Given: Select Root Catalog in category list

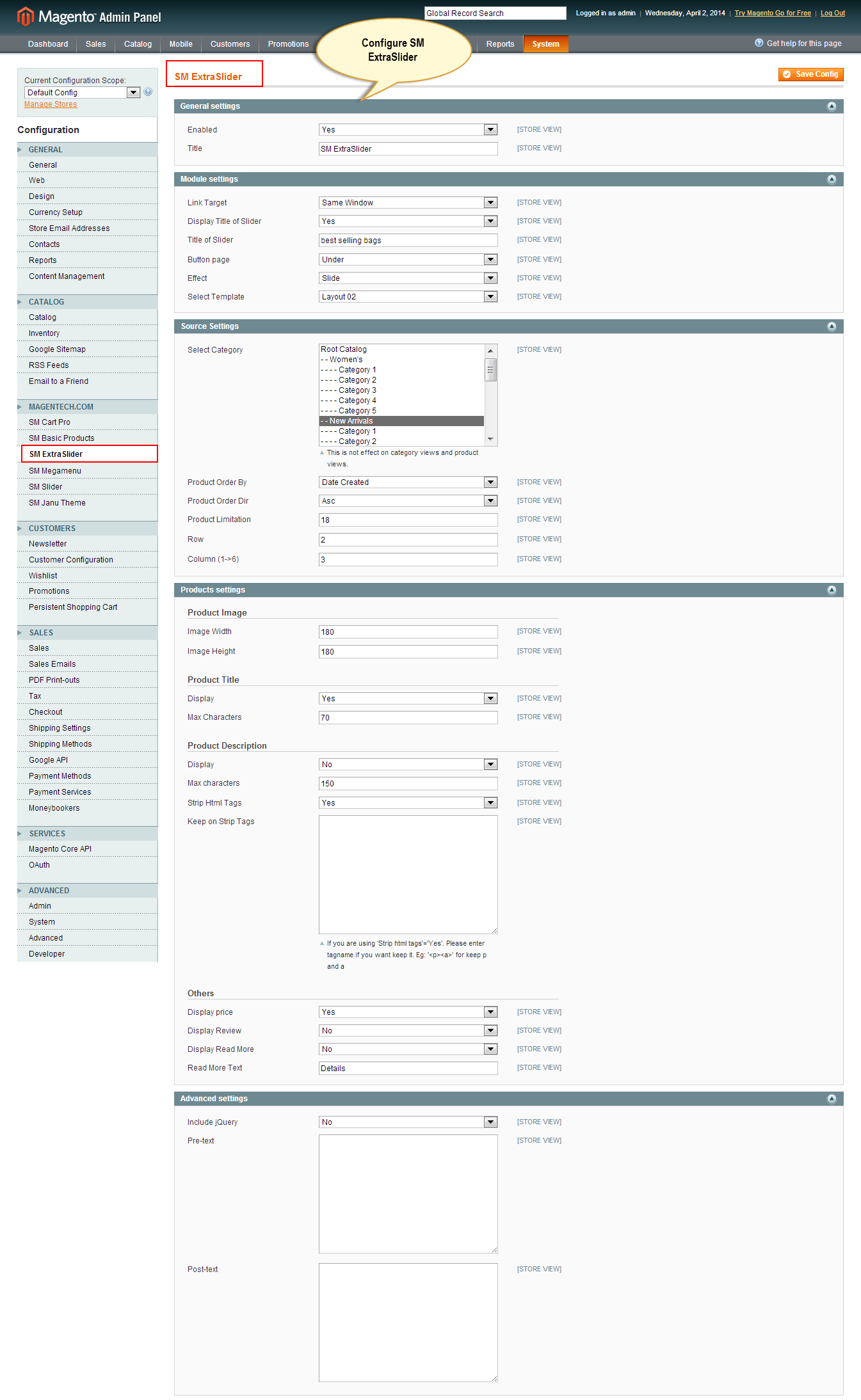Looking at the screenshot, I should [401, 349].
